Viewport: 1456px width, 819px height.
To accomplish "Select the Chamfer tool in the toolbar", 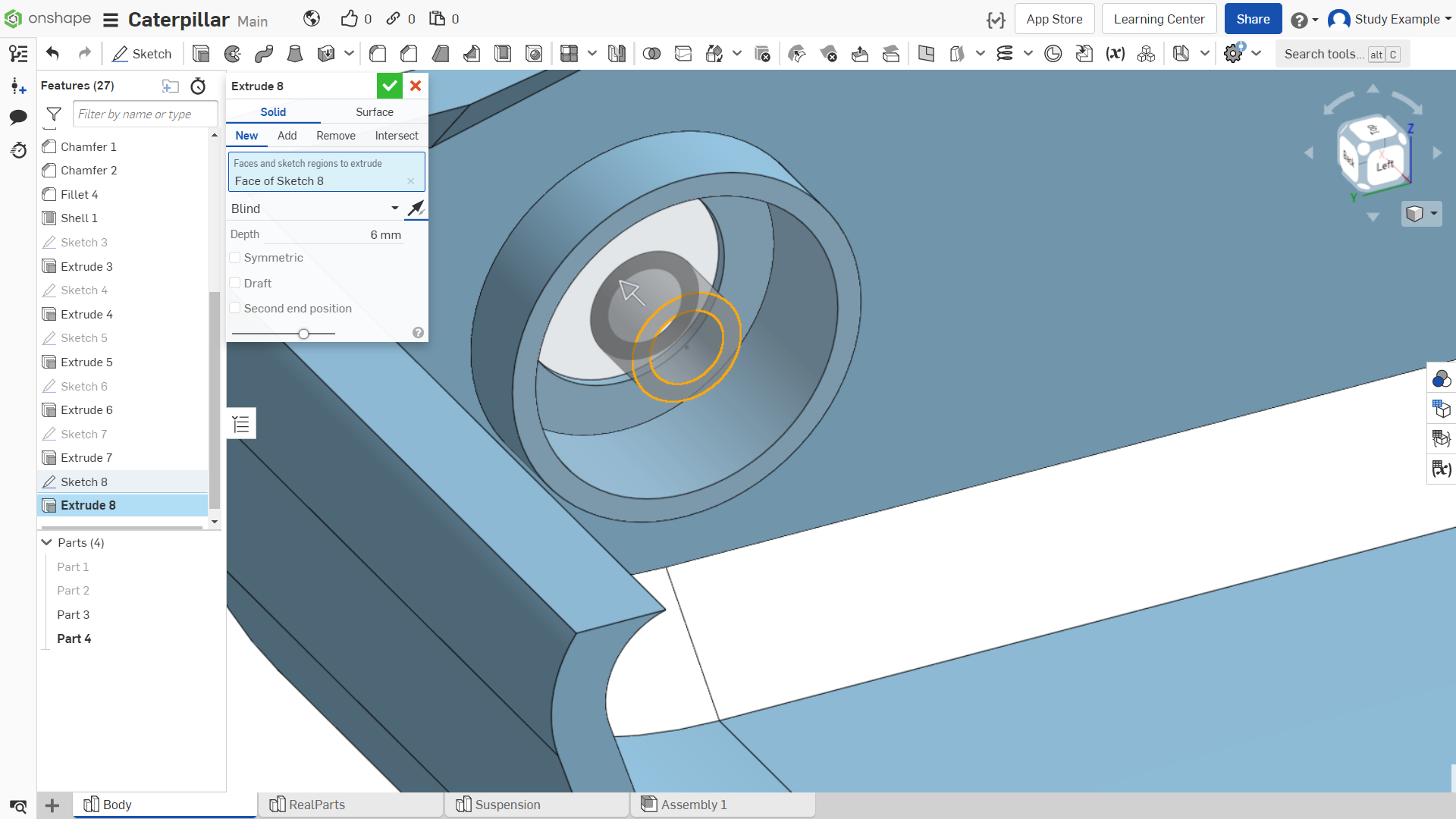I will pyautogui.click(x=409, y=53).
